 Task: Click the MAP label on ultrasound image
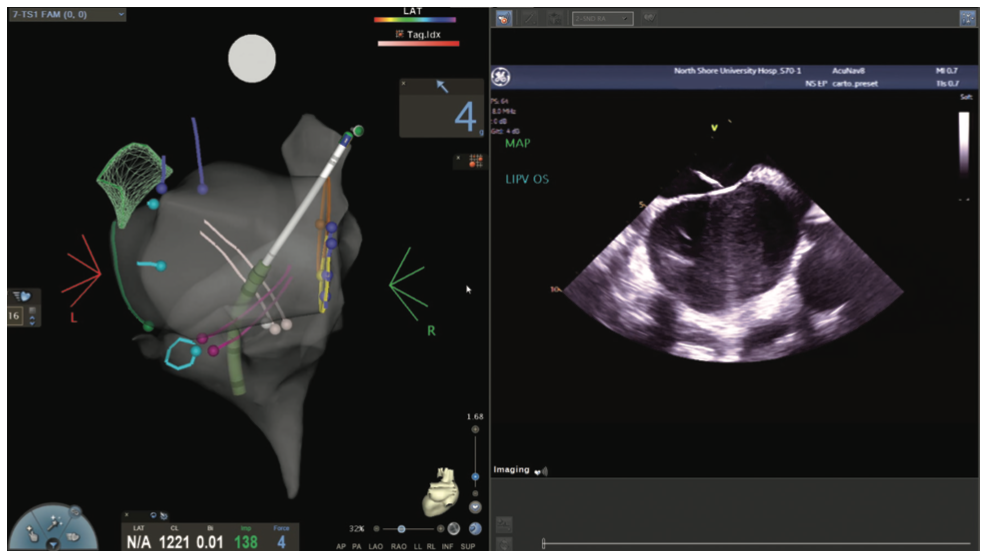point(518,143)
